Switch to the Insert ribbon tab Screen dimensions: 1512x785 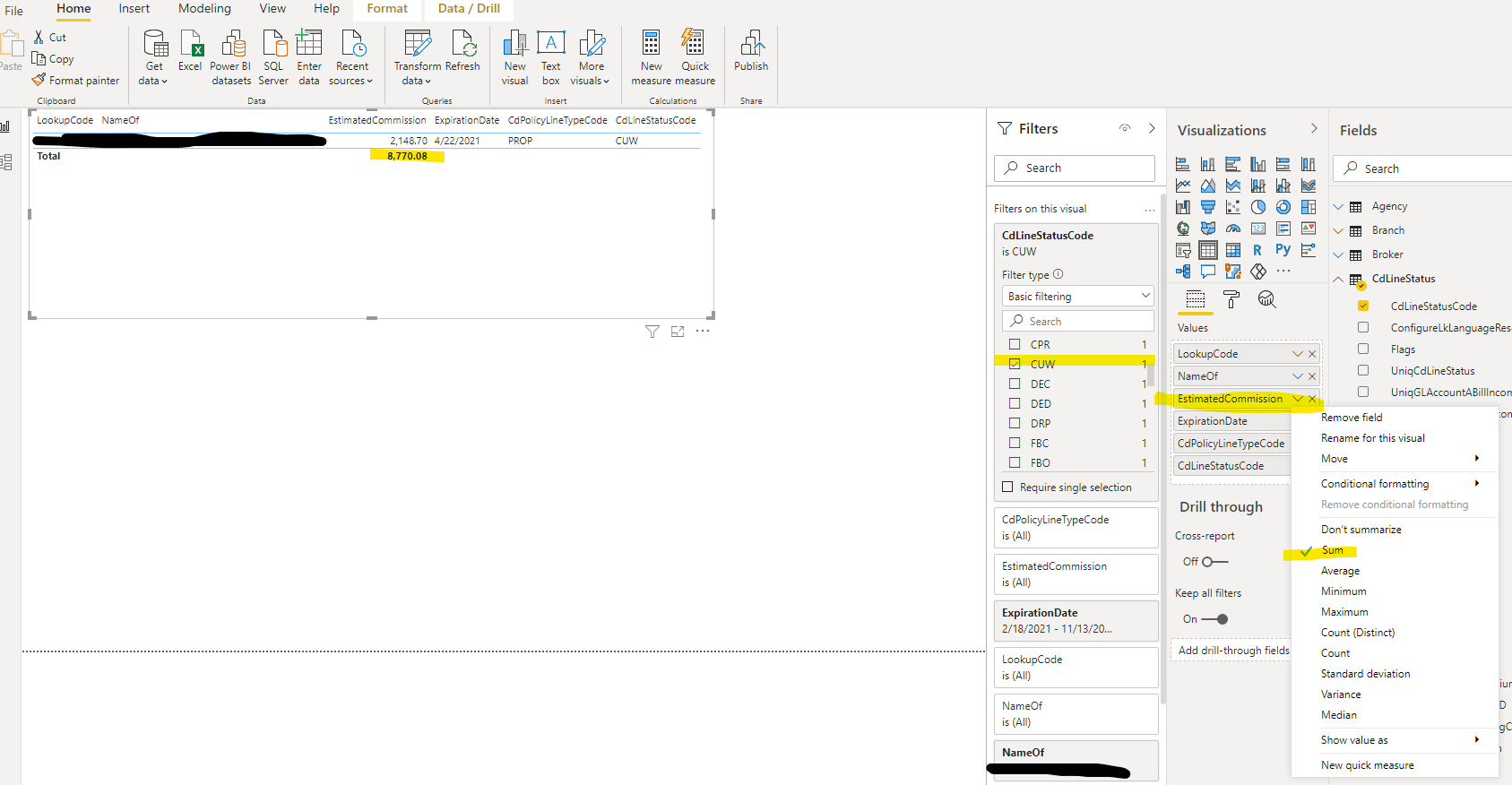click(x=134, y=8)
